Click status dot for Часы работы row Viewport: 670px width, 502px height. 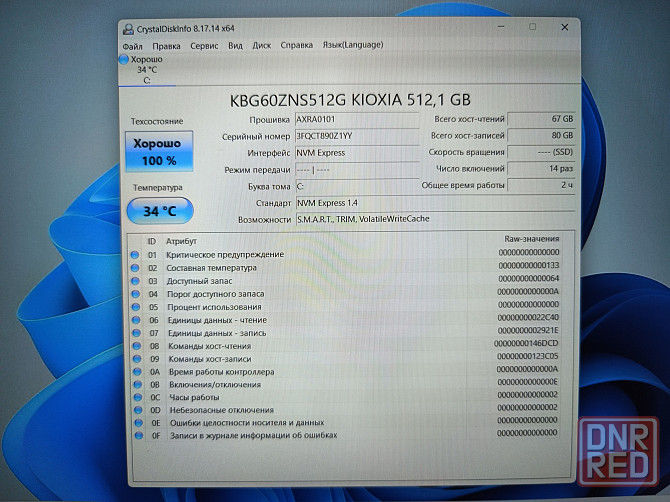click(x=138, y=397)
